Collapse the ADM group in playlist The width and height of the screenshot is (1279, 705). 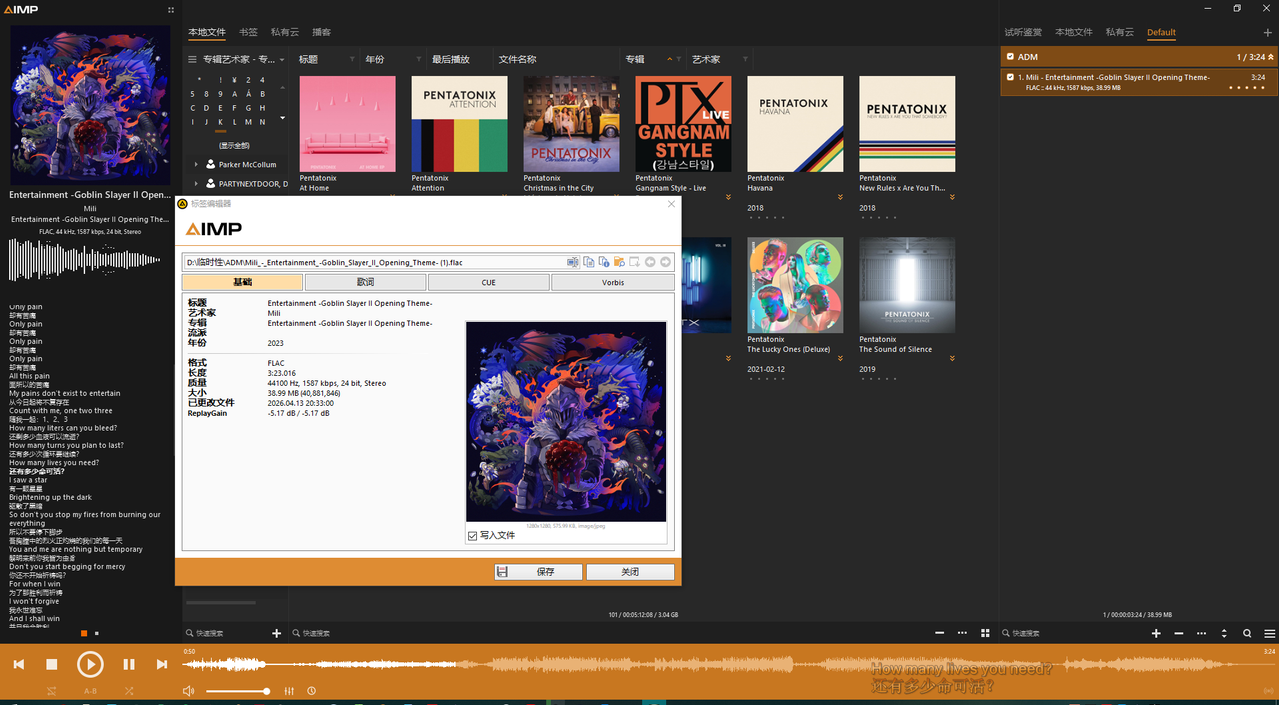pyautogui.click(x=1271, y=57)
